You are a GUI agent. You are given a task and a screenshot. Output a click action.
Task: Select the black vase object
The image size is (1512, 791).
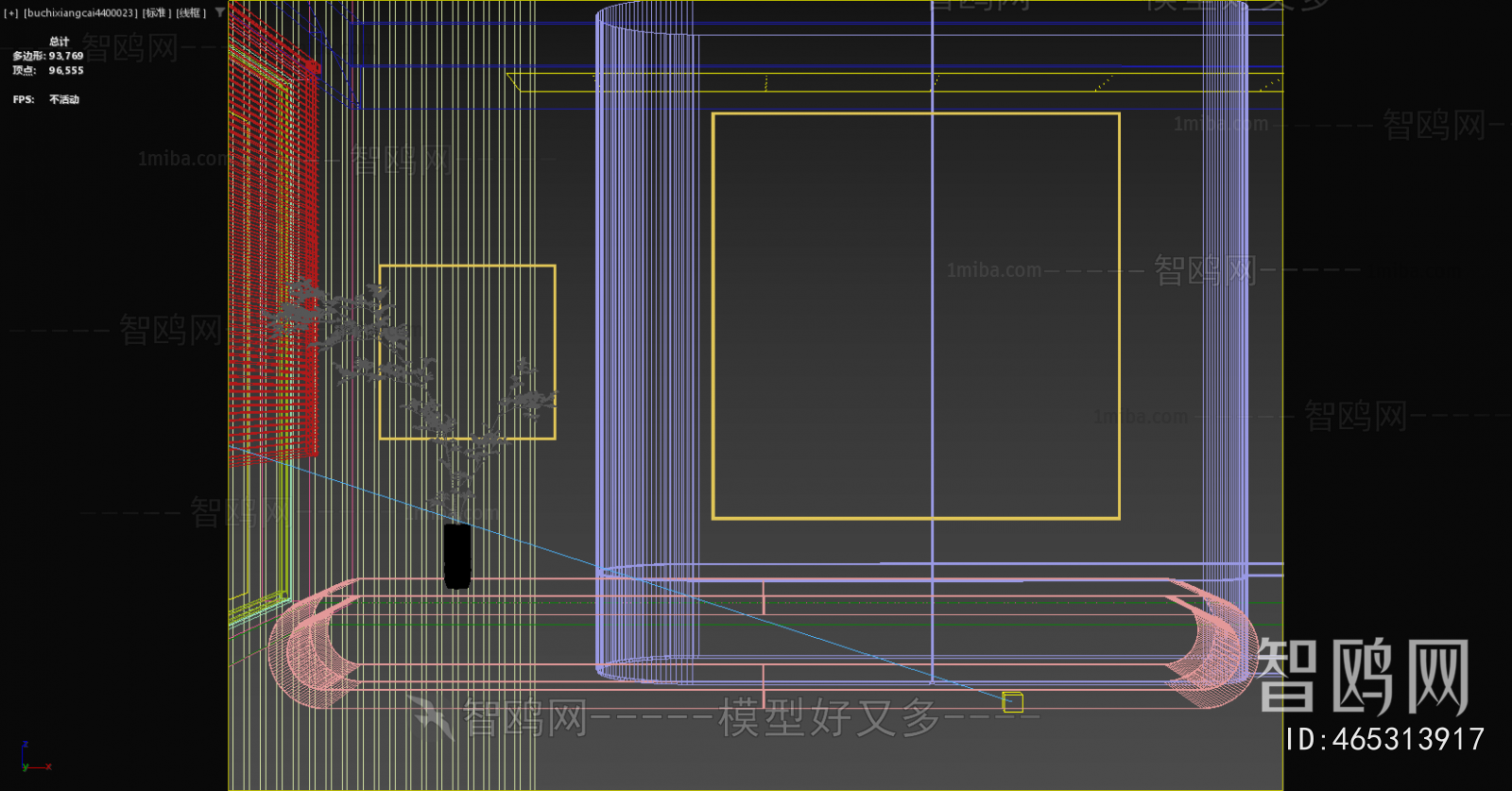[457, 557]
